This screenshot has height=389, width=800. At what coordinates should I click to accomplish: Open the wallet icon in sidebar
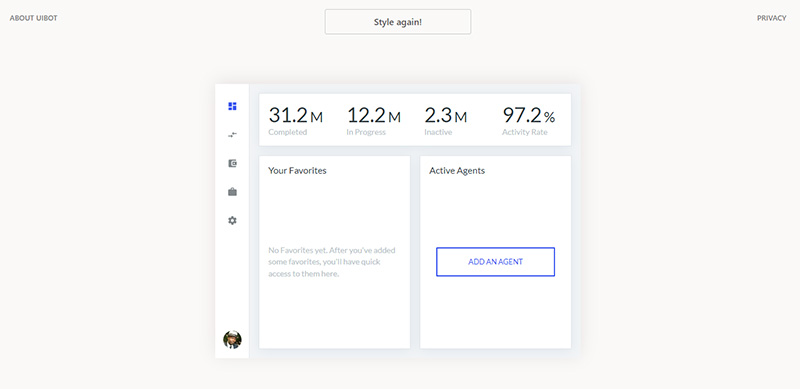(232, 163)
